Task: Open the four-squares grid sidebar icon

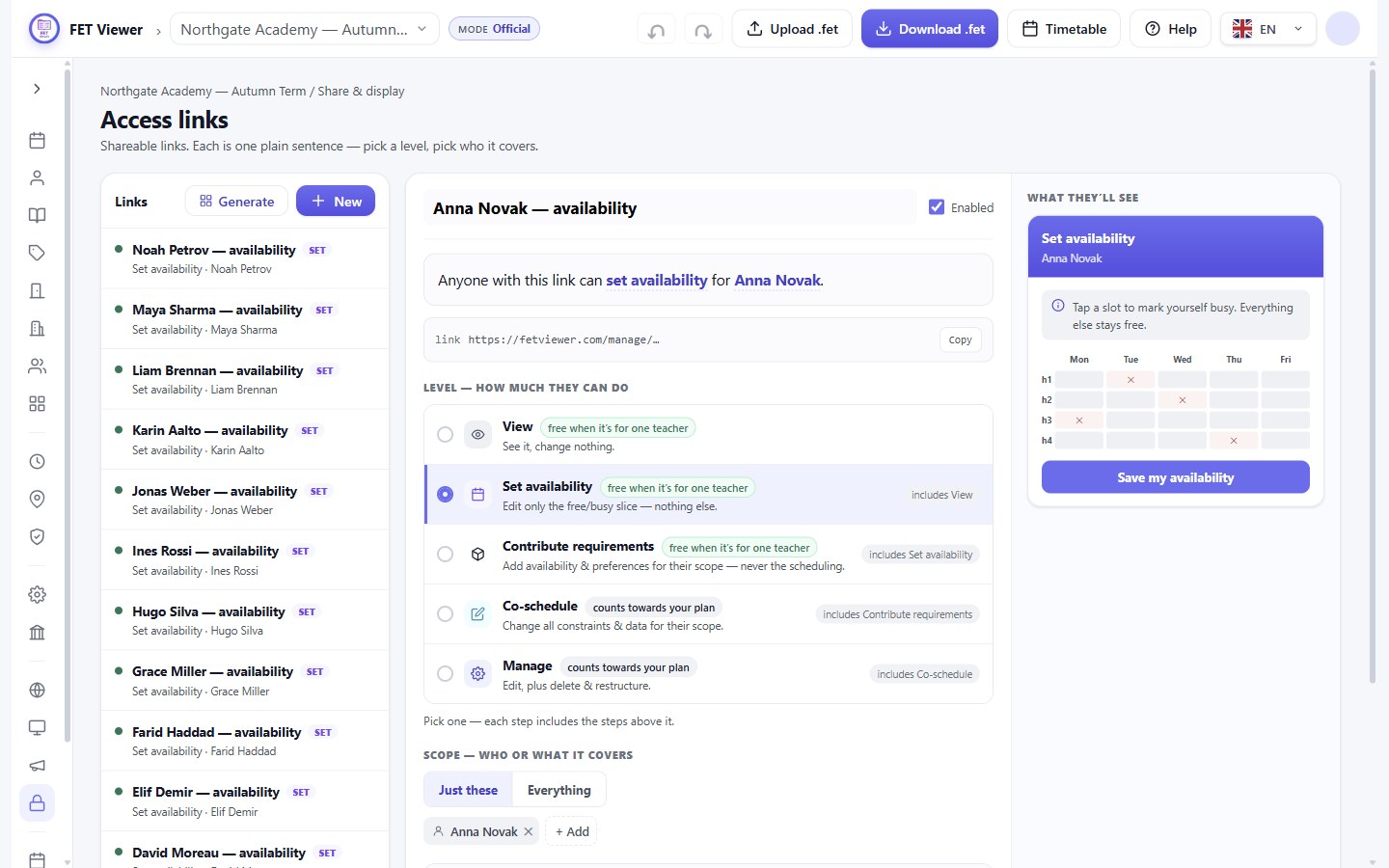Action: tap(38, 404)
